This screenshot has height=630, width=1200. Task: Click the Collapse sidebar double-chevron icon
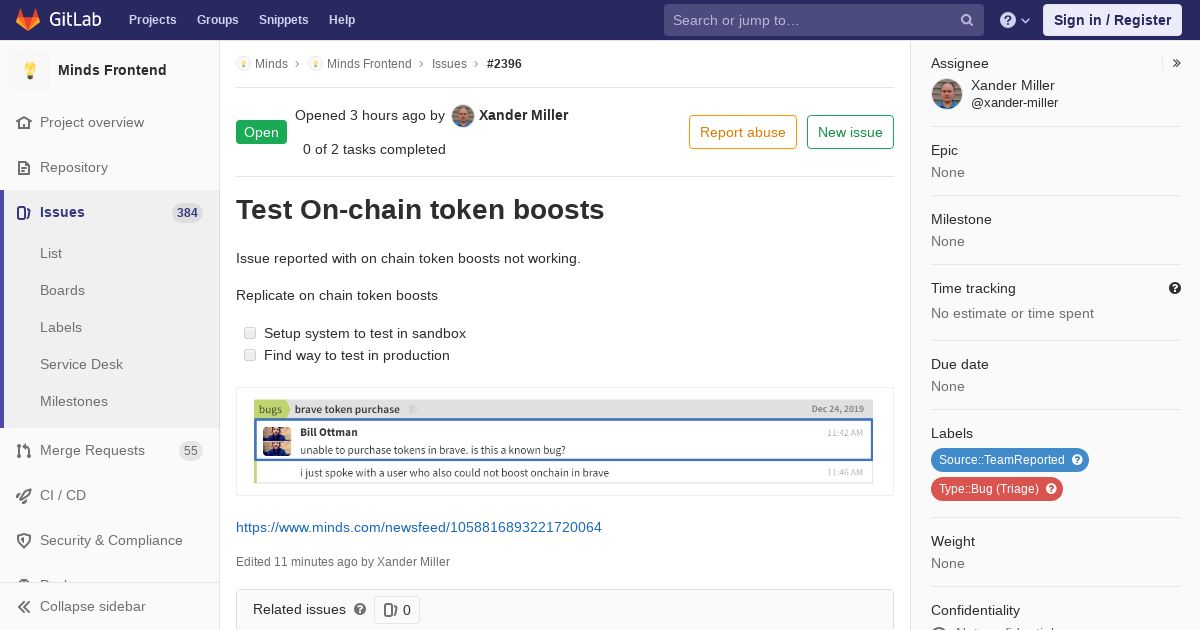click(24, 607)
